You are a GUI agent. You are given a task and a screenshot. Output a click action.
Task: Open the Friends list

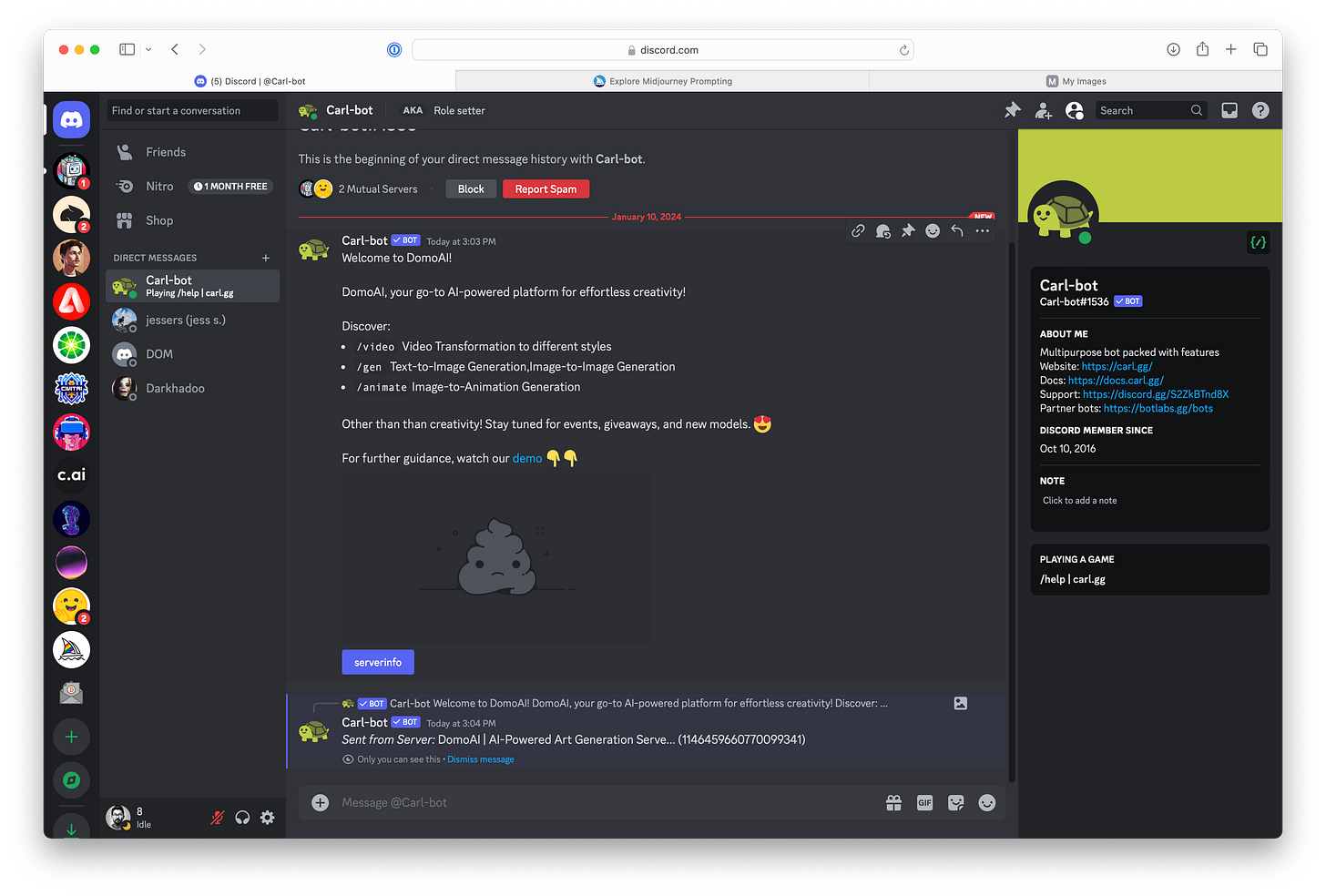click(192, 152)
